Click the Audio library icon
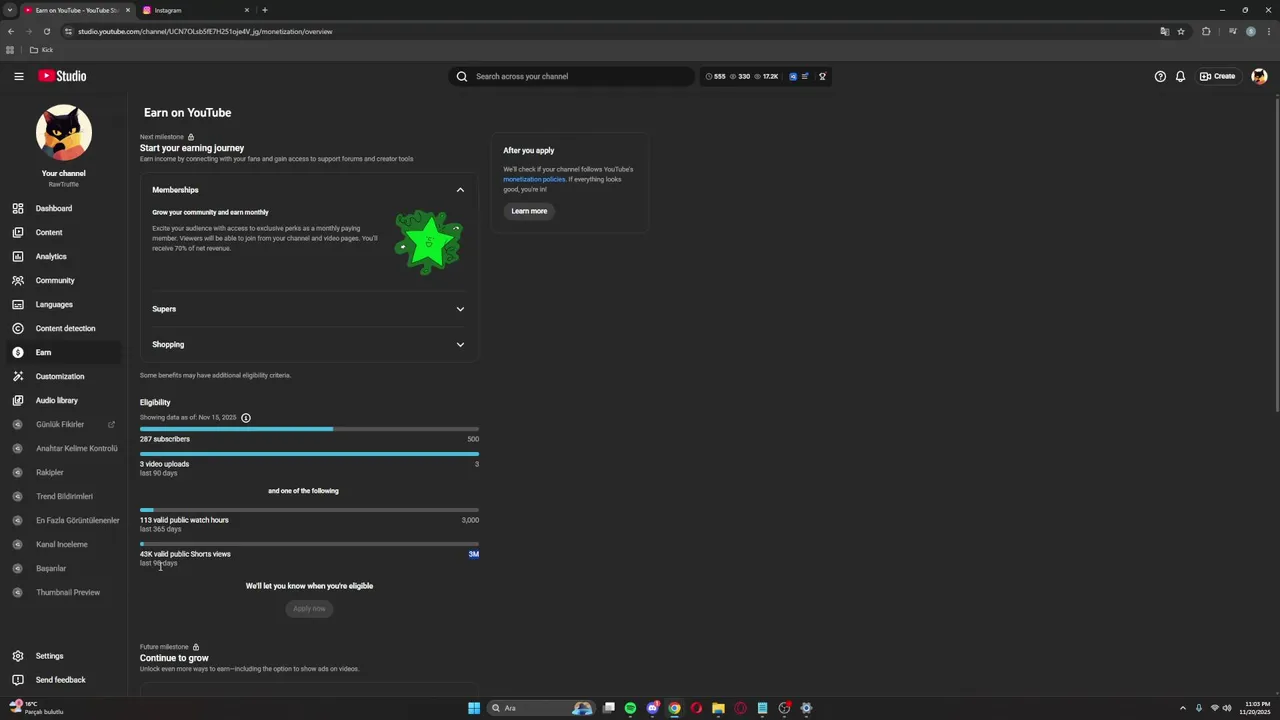Image resolution: width=1280 pixels, height=720 pixels. click(x=18, y=400)
